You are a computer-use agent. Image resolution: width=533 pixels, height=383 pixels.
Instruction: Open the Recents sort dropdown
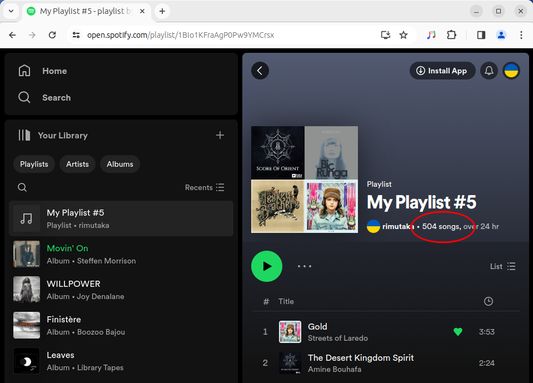(205, 187)
